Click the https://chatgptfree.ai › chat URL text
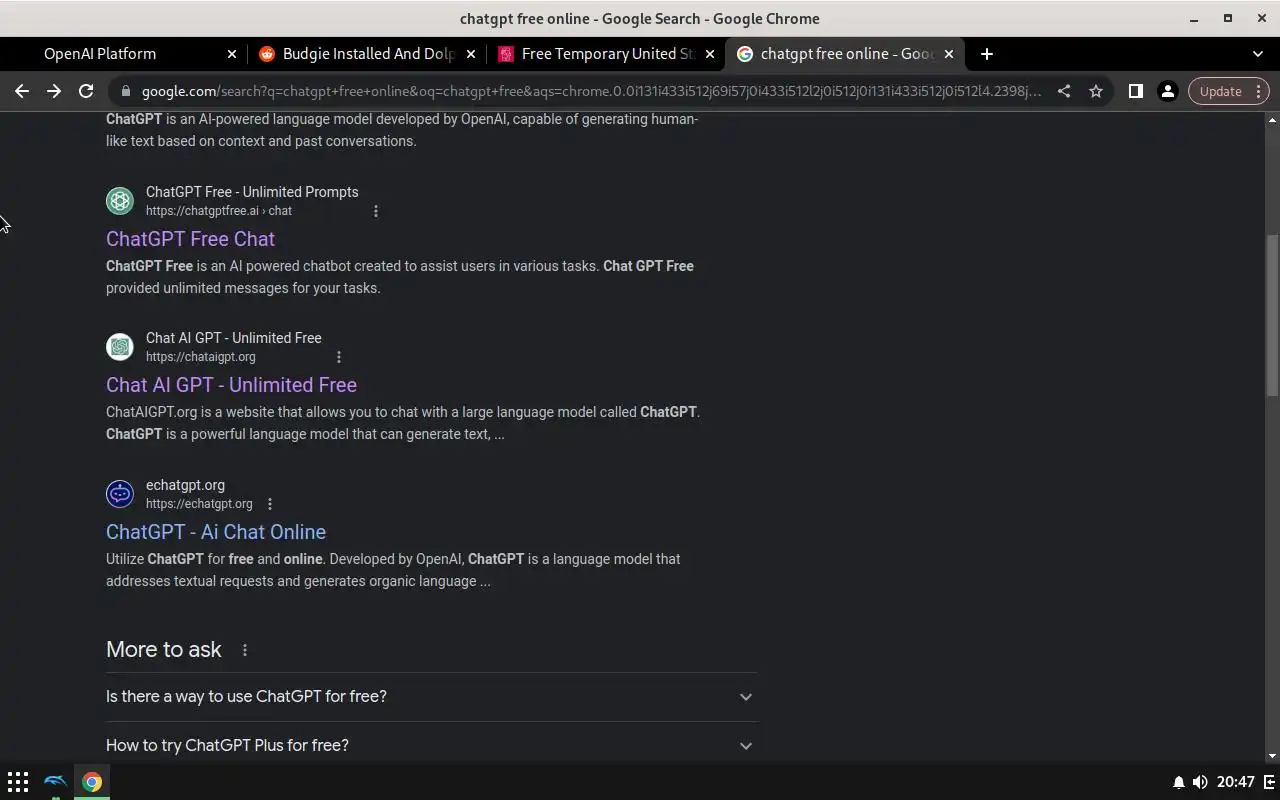The height and width of the screenshot is (800, 1280). [x=219, y=211]
